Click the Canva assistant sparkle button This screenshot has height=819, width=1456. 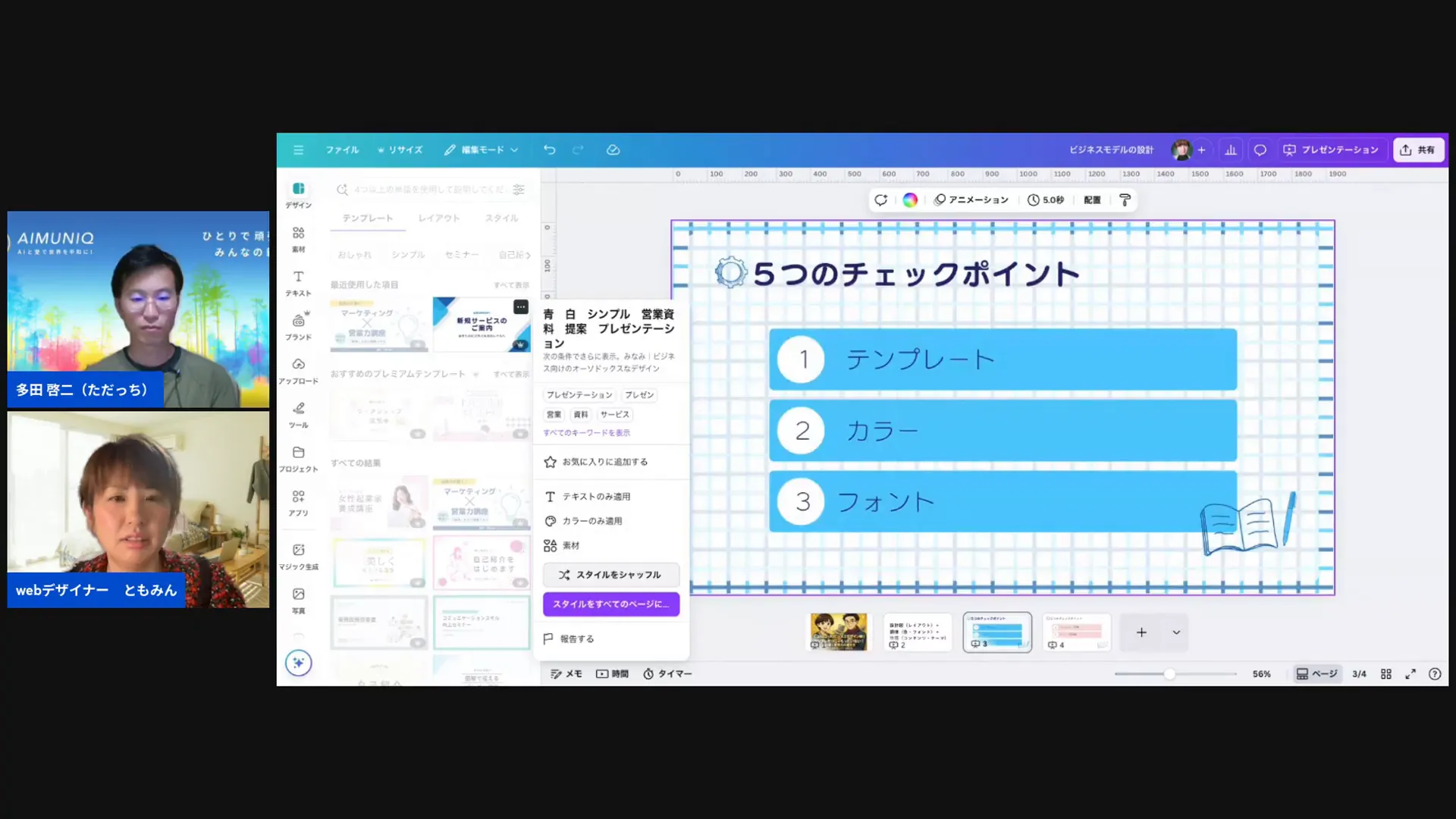tap(298, 663)
